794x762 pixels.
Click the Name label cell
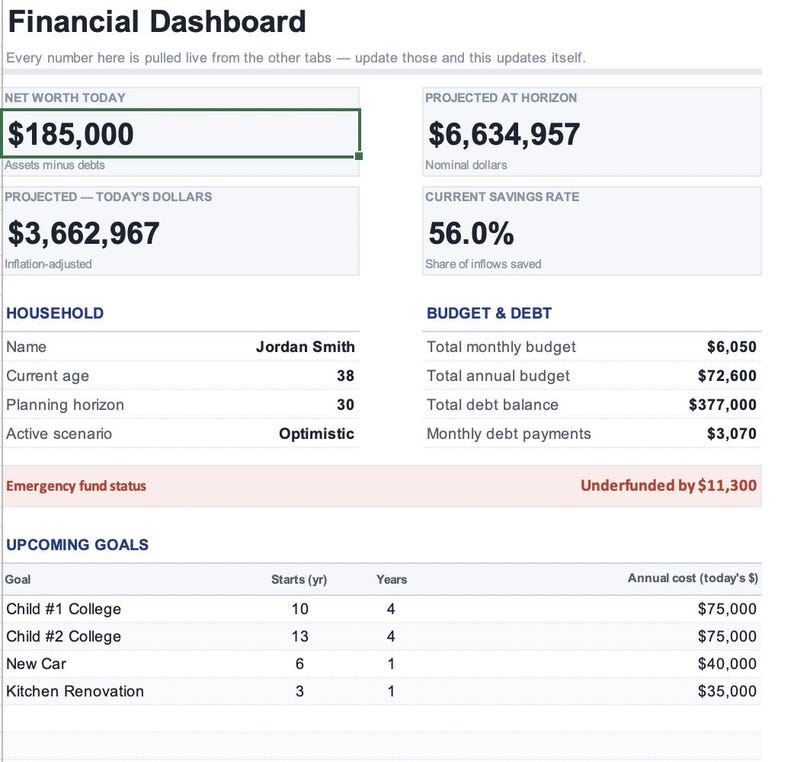[26, 347]
